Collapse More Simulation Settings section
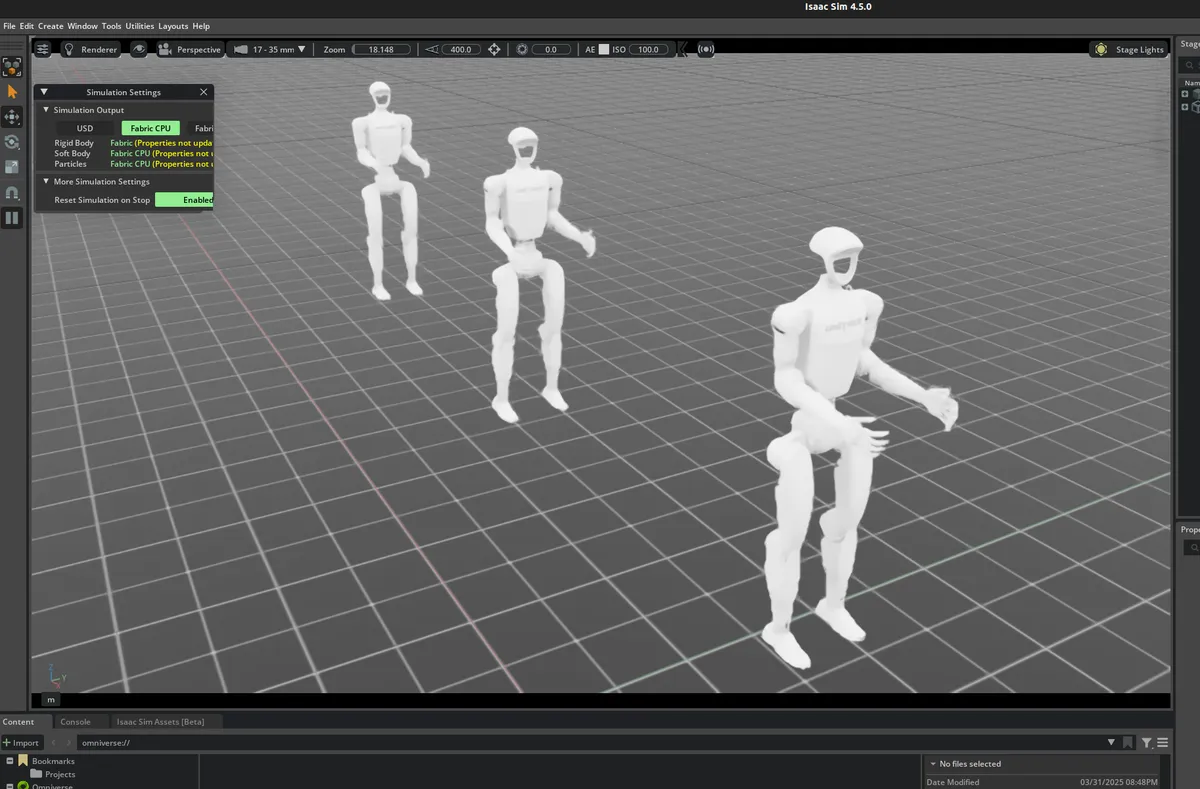 (x=46, y=182)
